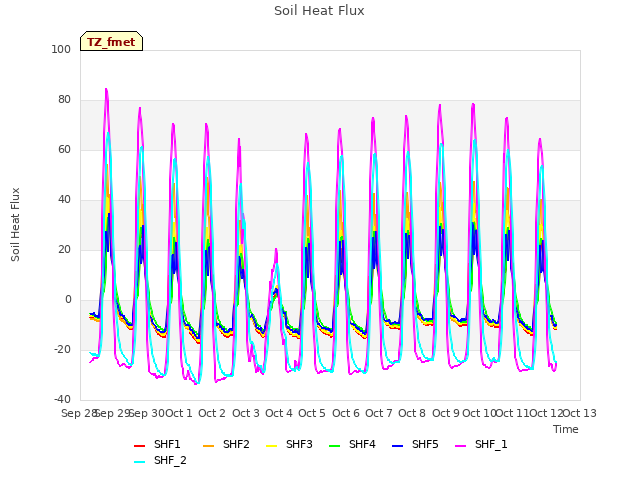Click the Oct 13 x-axis label
This screenshot has height=480, width=640.
(580, 413)
